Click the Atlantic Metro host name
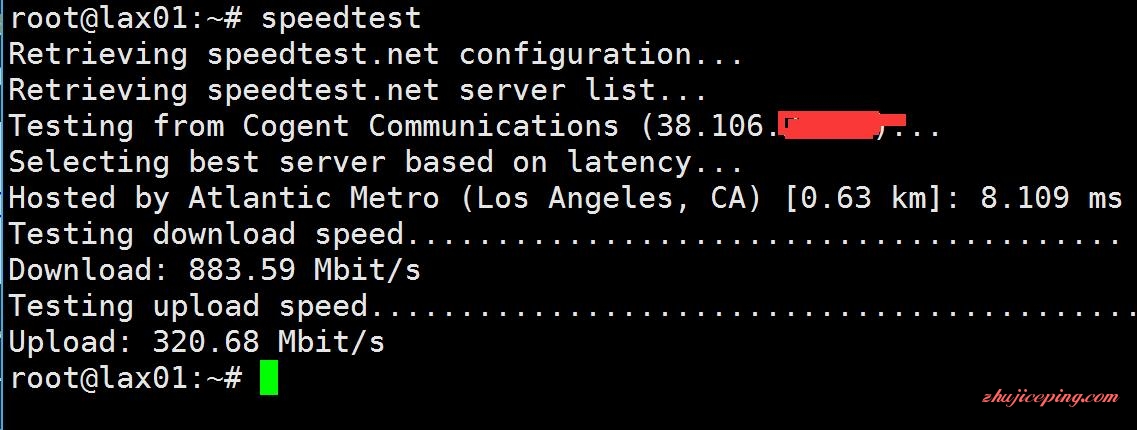This screenshot has height=430, width=1137. coord(314,198)
